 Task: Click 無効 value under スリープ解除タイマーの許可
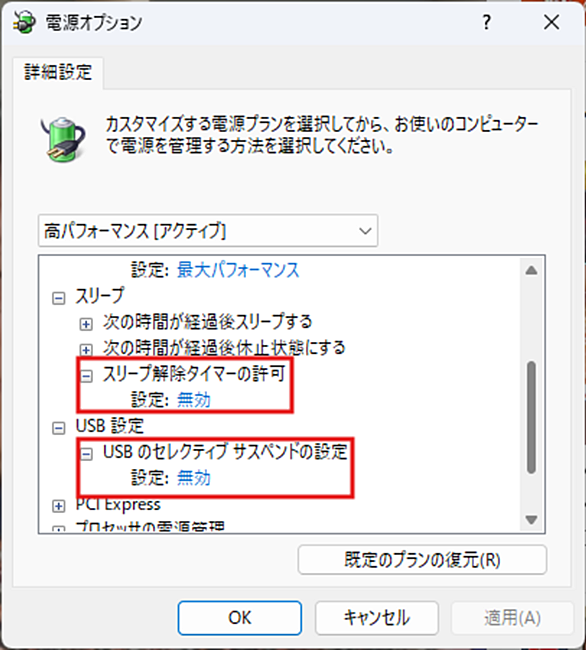tap(194, 400)
